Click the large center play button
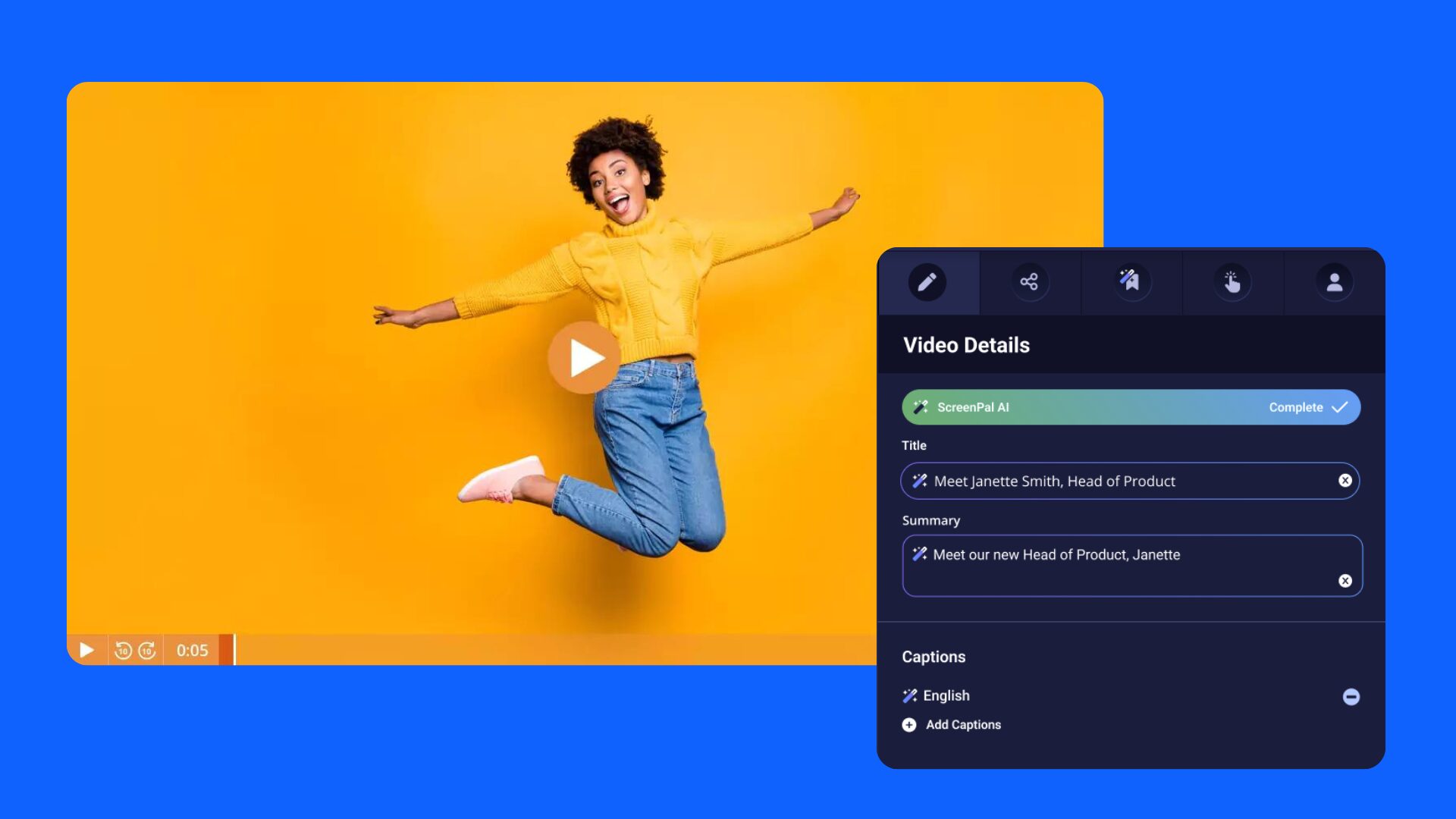 click(585, 358)
